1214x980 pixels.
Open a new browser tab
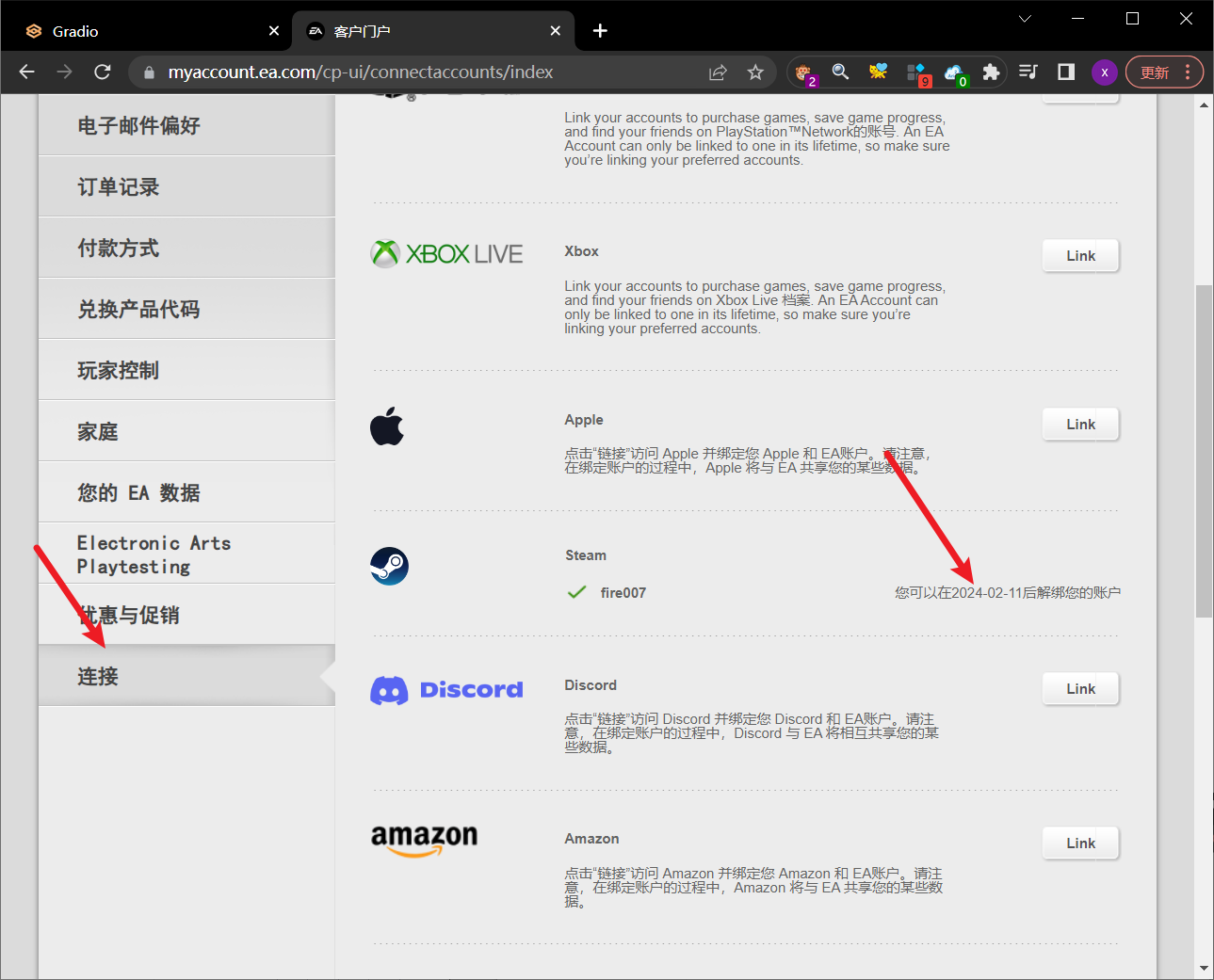coord(600,31)
